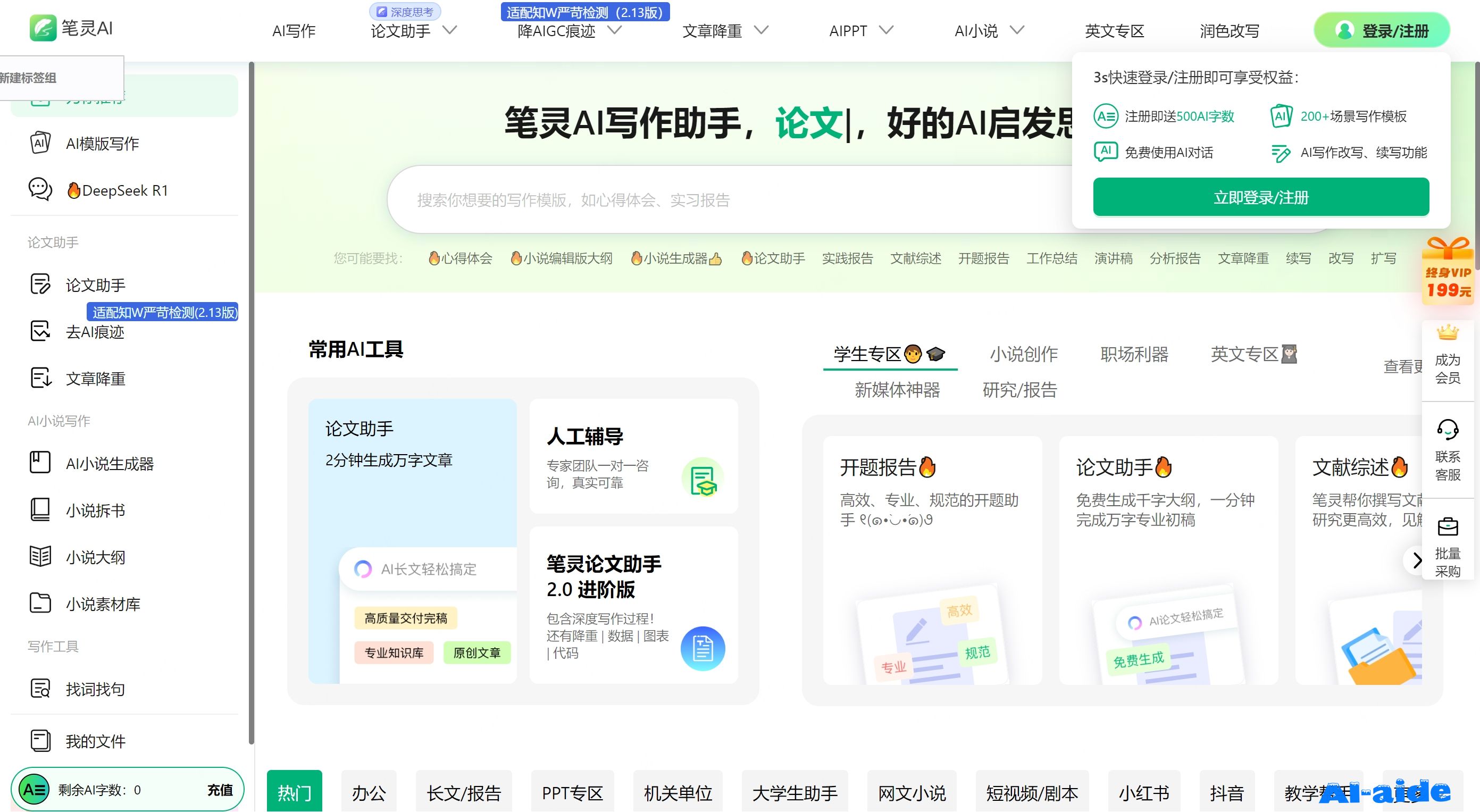
Task: Expand the 论文助手 top menu chevron
Action: (x=450, y=30)
